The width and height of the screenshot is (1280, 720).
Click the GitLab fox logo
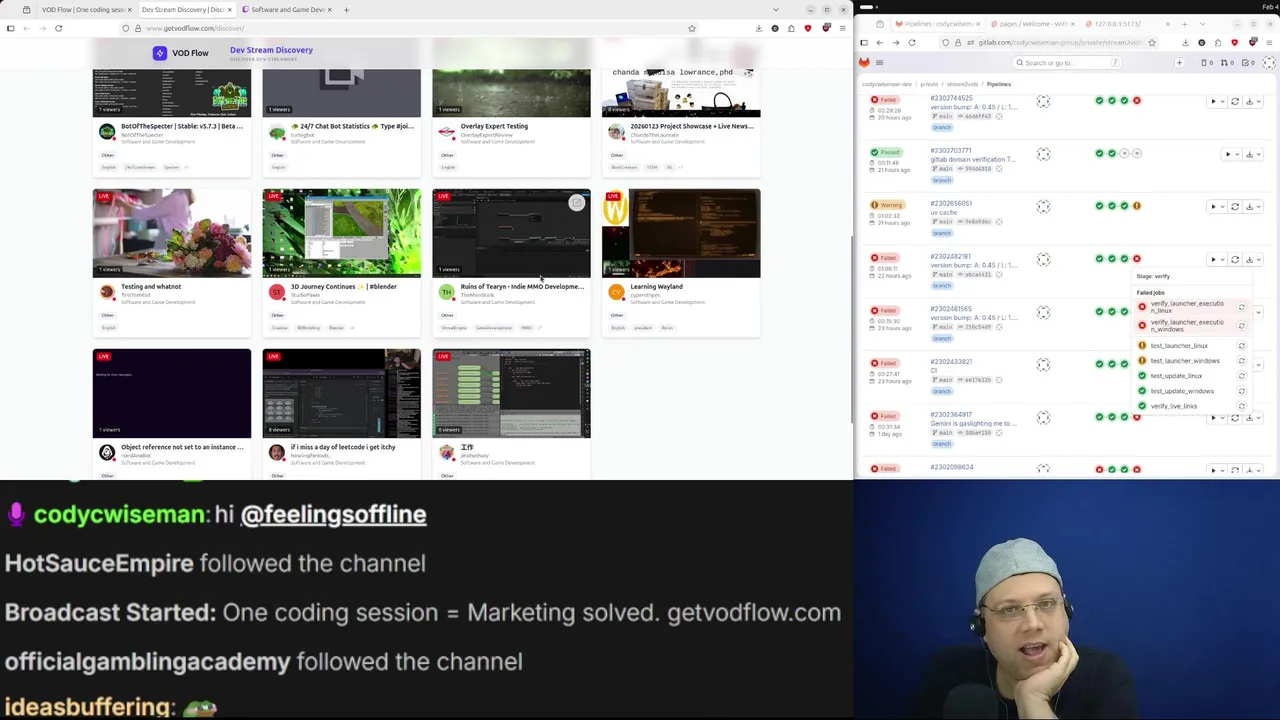[864, 63]
